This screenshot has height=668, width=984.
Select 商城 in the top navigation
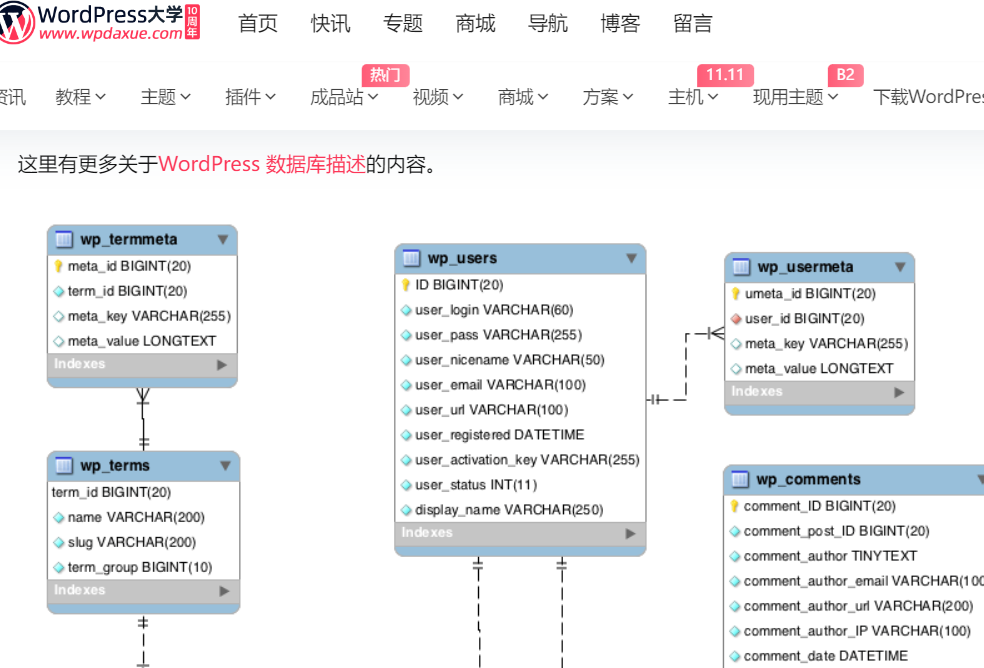(476, 24)
